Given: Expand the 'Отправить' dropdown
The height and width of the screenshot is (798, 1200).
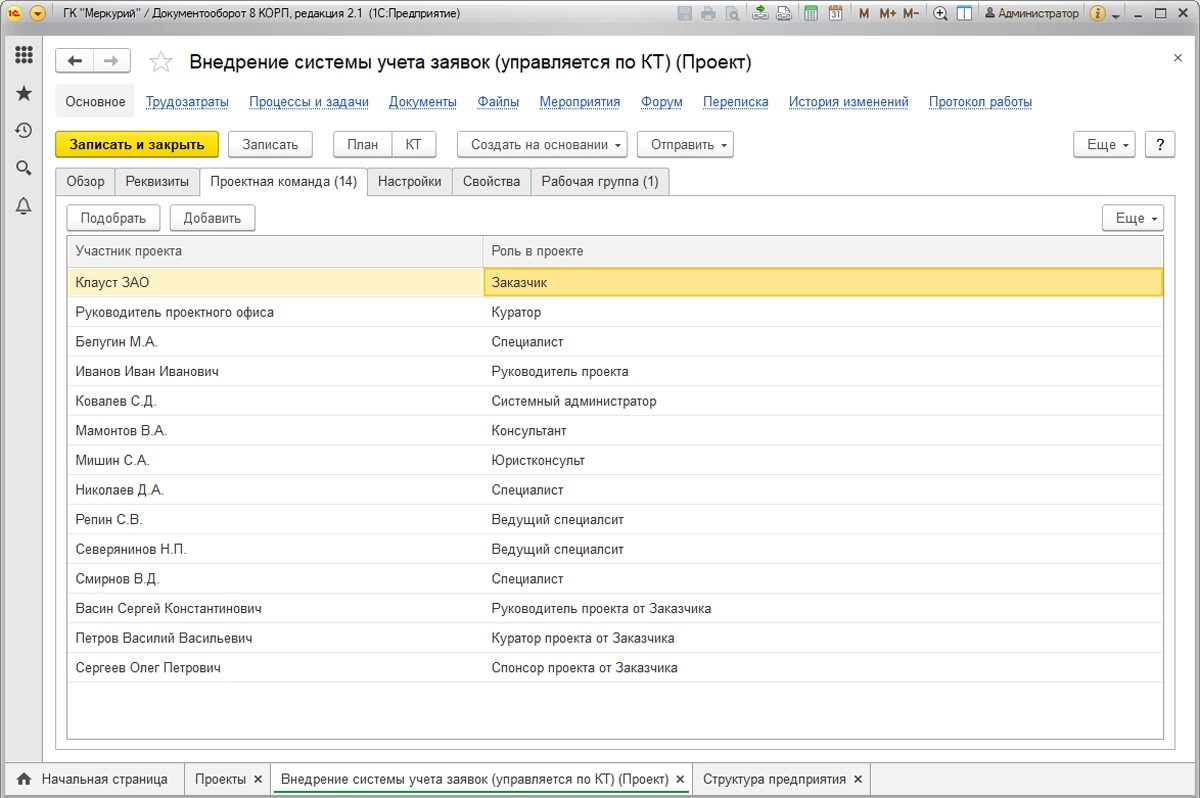Looking at the screenshot, I should 685,144.
